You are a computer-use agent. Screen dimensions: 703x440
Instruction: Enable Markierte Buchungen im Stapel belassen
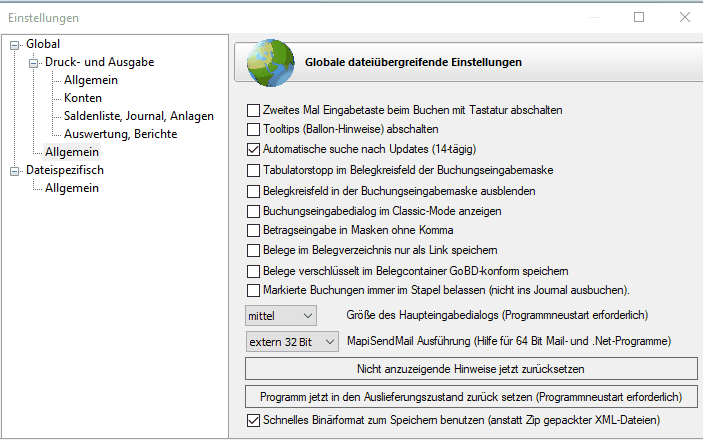253,291
